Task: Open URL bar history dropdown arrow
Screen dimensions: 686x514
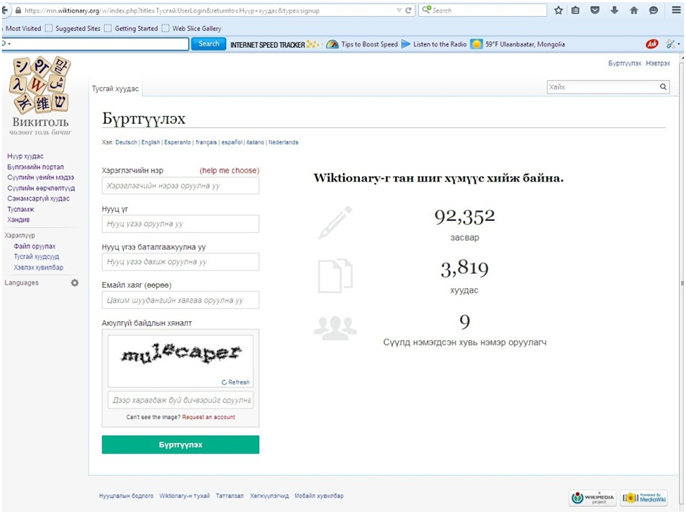Action: pos(399,10)
